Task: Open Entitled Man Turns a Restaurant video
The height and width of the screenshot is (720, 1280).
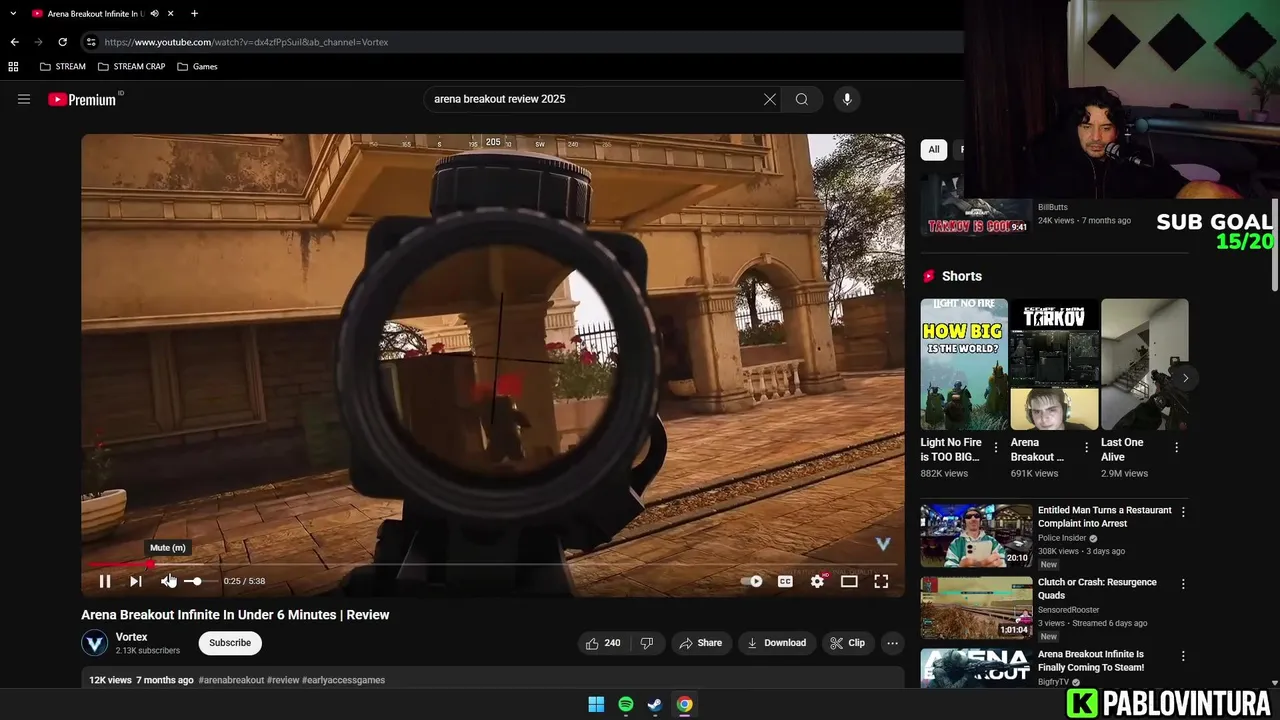Action: tap(976, 535)
